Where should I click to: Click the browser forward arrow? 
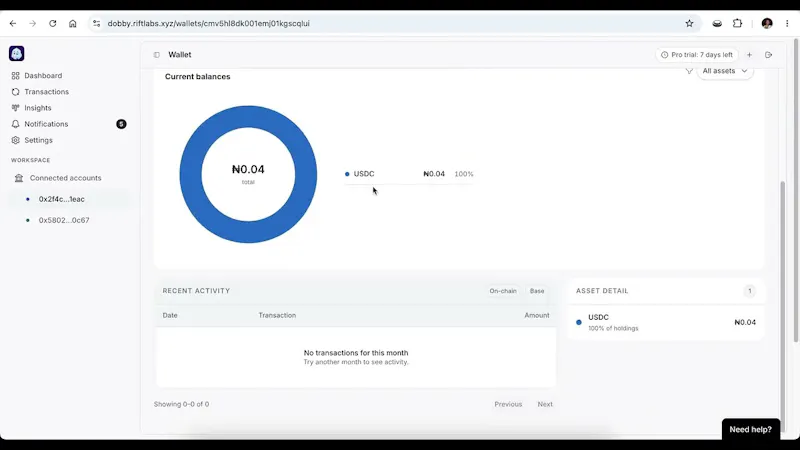[33, 23]
